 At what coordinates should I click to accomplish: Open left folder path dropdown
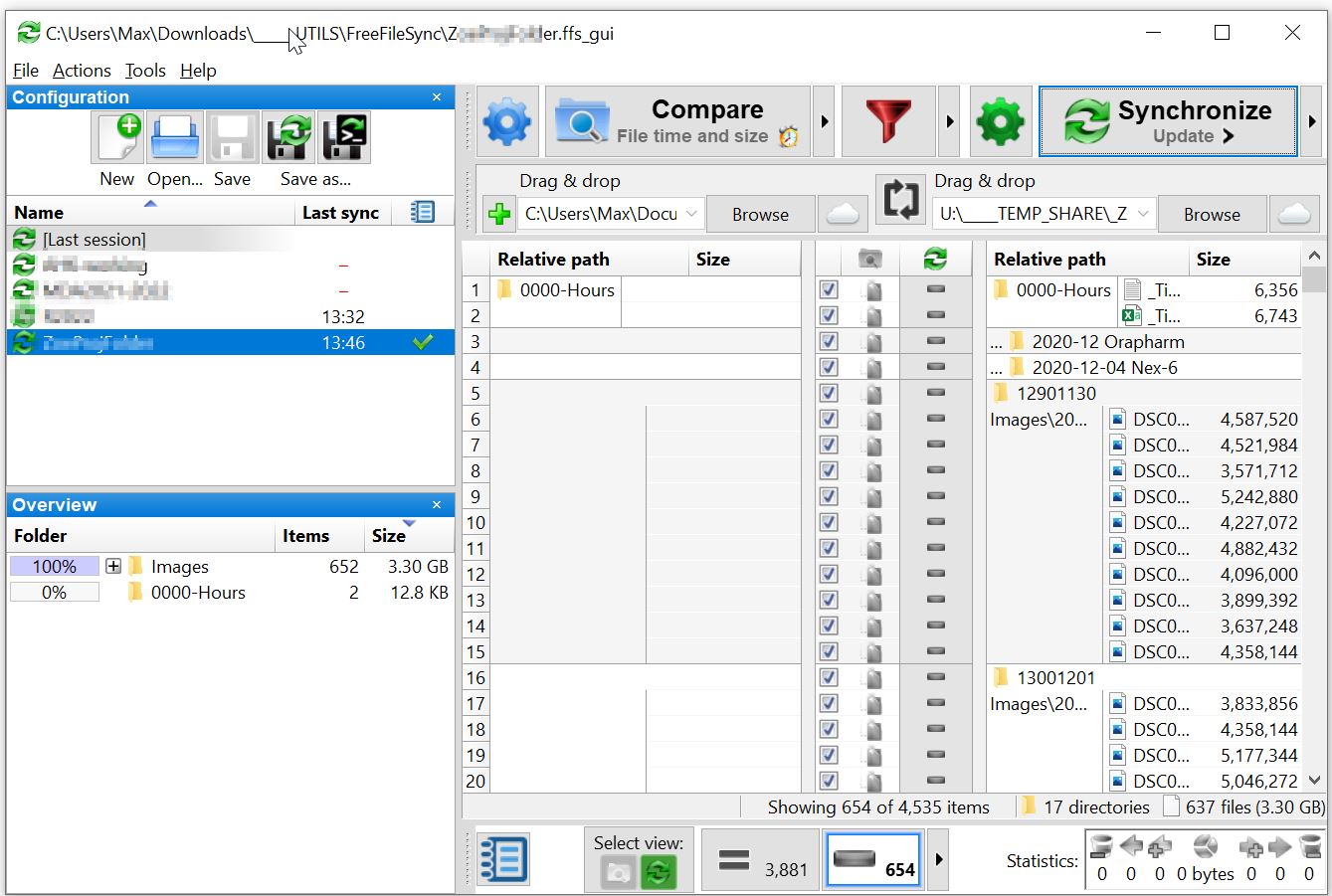(692, 214)
